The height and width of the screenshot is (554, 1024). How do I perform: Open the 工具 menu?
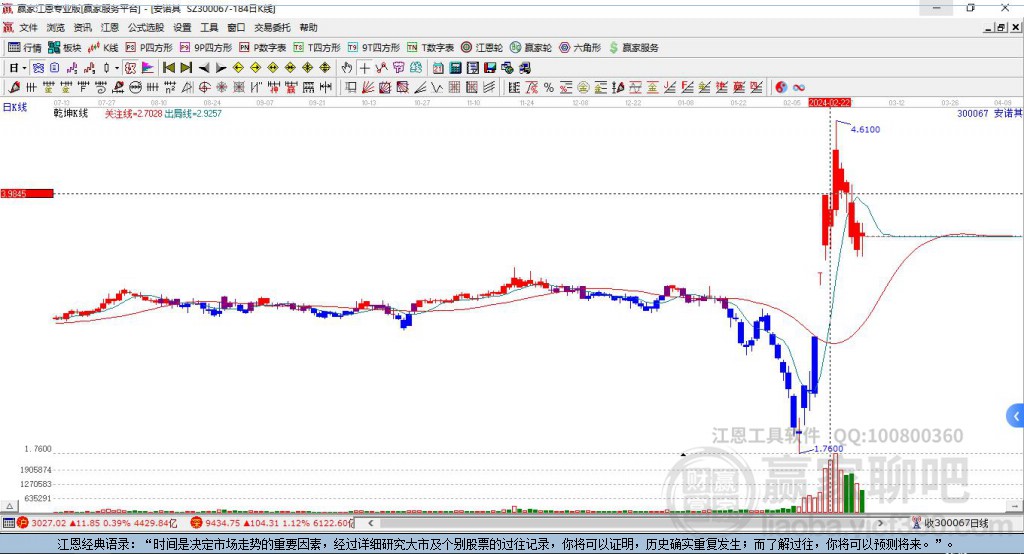209,27
